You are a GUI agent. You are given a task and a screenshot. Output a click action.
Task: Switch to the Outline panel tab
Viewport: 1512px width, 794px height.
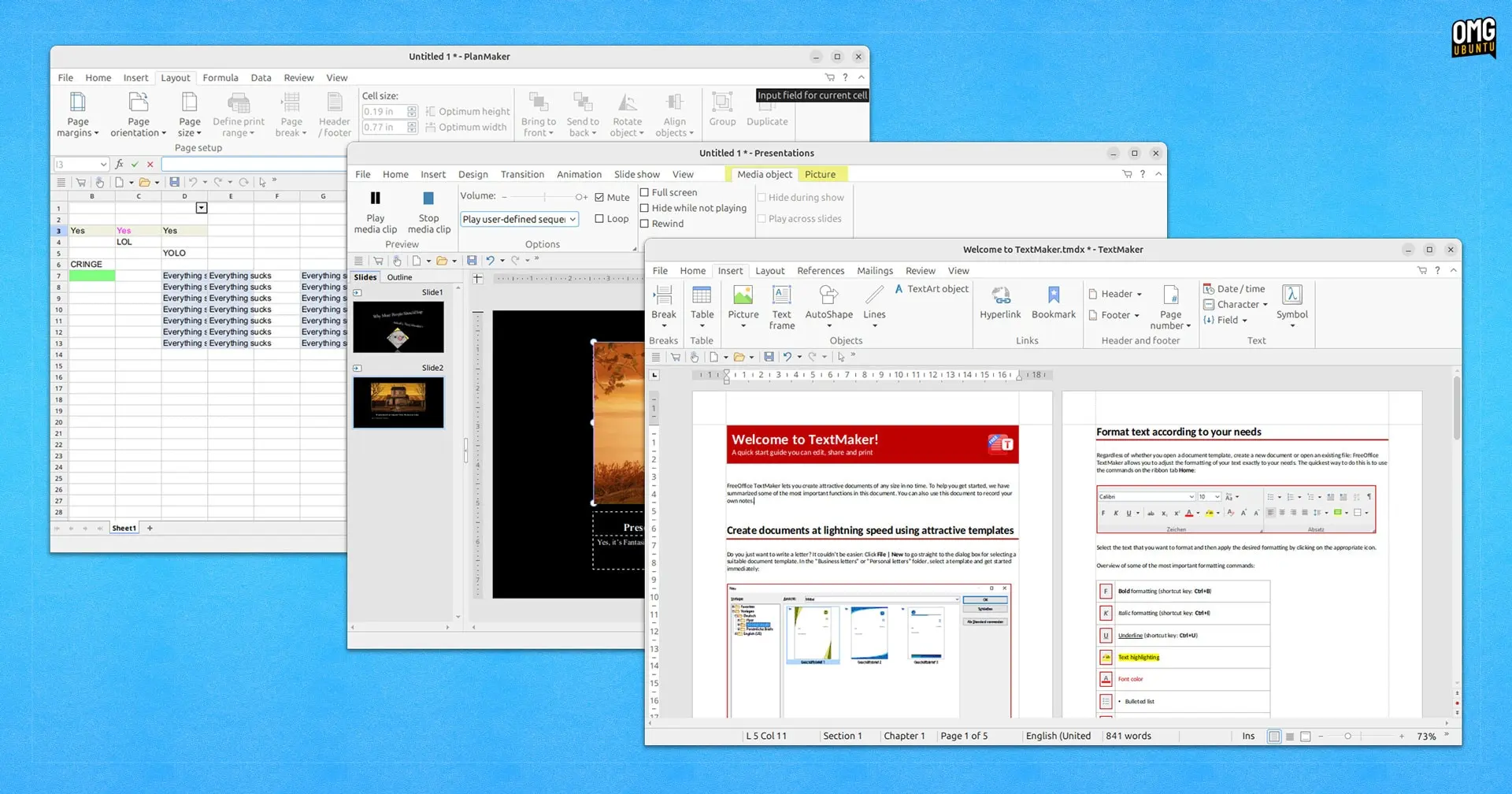pos(399,277)
